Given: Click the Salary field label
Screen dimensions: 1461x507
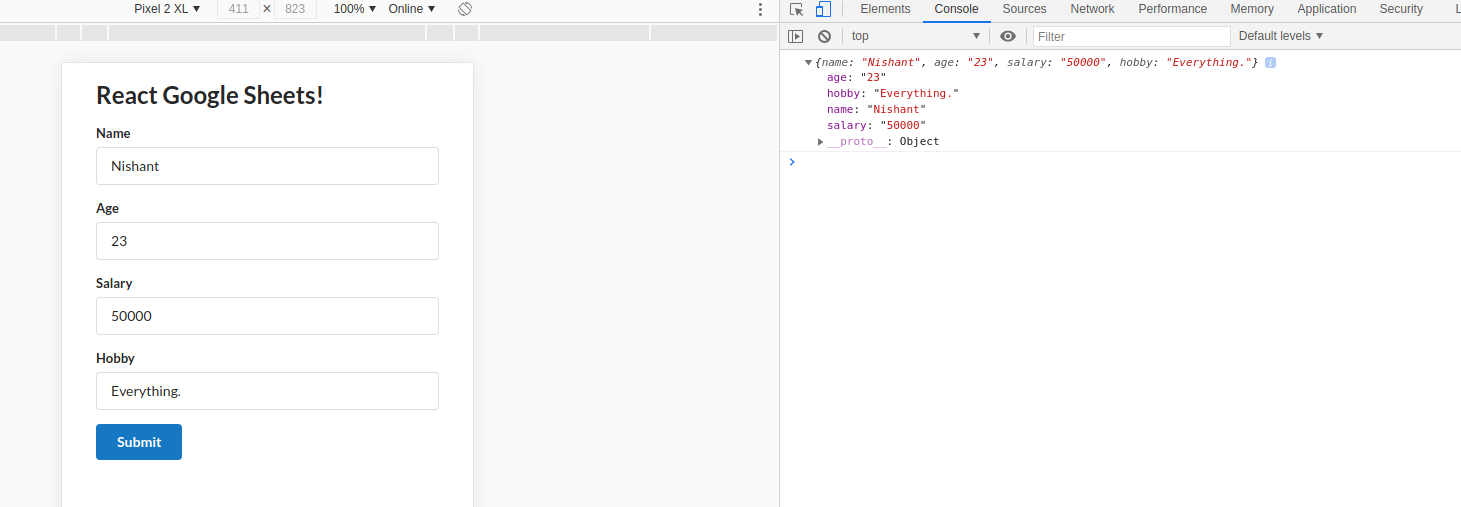Looking at the screenshot, I should pos(114,283).
